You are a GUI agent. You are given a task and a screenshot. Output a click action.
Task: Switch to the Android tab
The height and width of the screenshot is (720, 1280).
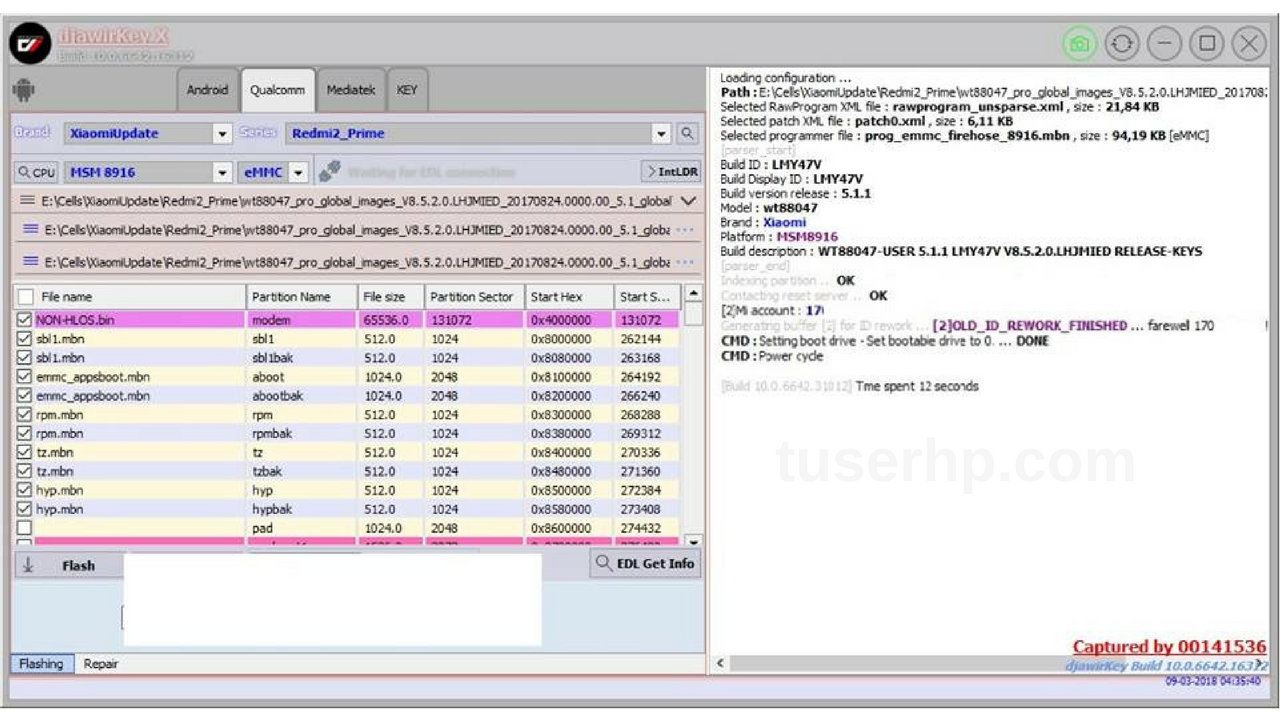(x=207, y=90)
